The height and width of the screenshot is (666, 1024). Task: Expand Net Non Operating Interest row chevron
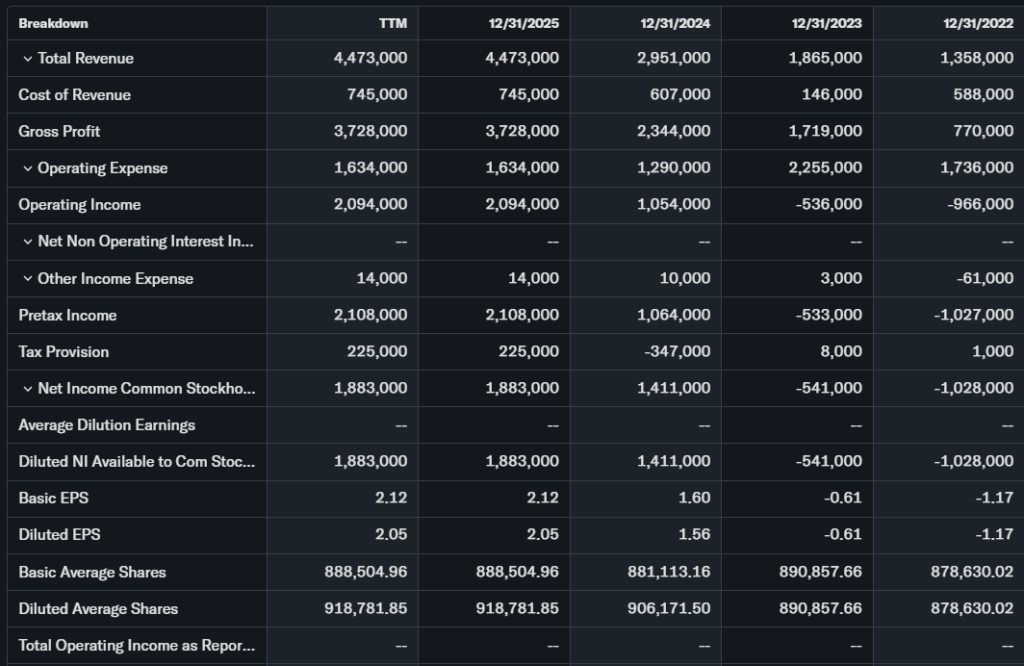pyautogui.click(x=27, y=242)
